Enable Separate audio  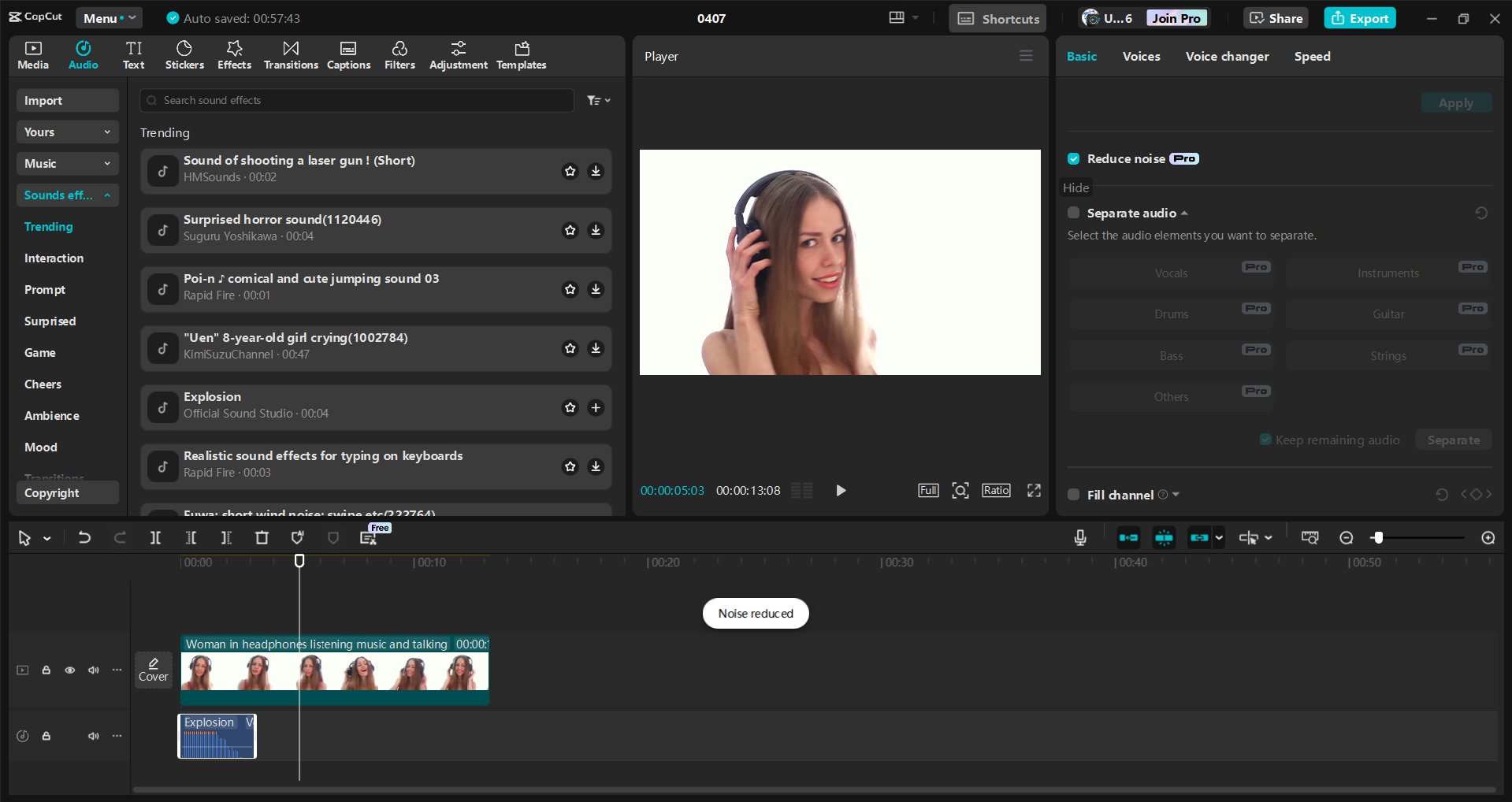[x=1073, y=213]
